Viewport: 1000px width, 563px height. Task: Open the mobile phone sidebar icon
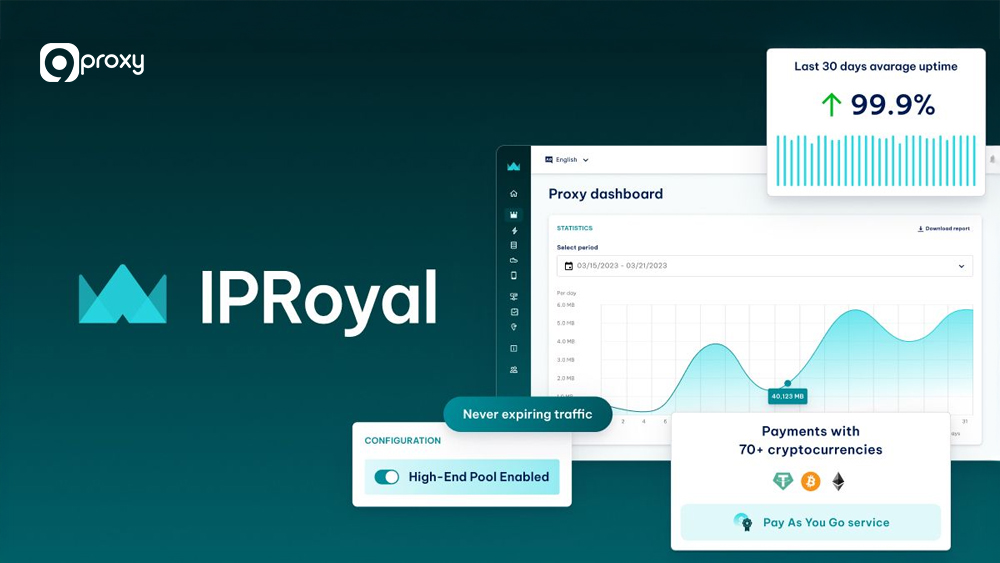pos(513,275)
